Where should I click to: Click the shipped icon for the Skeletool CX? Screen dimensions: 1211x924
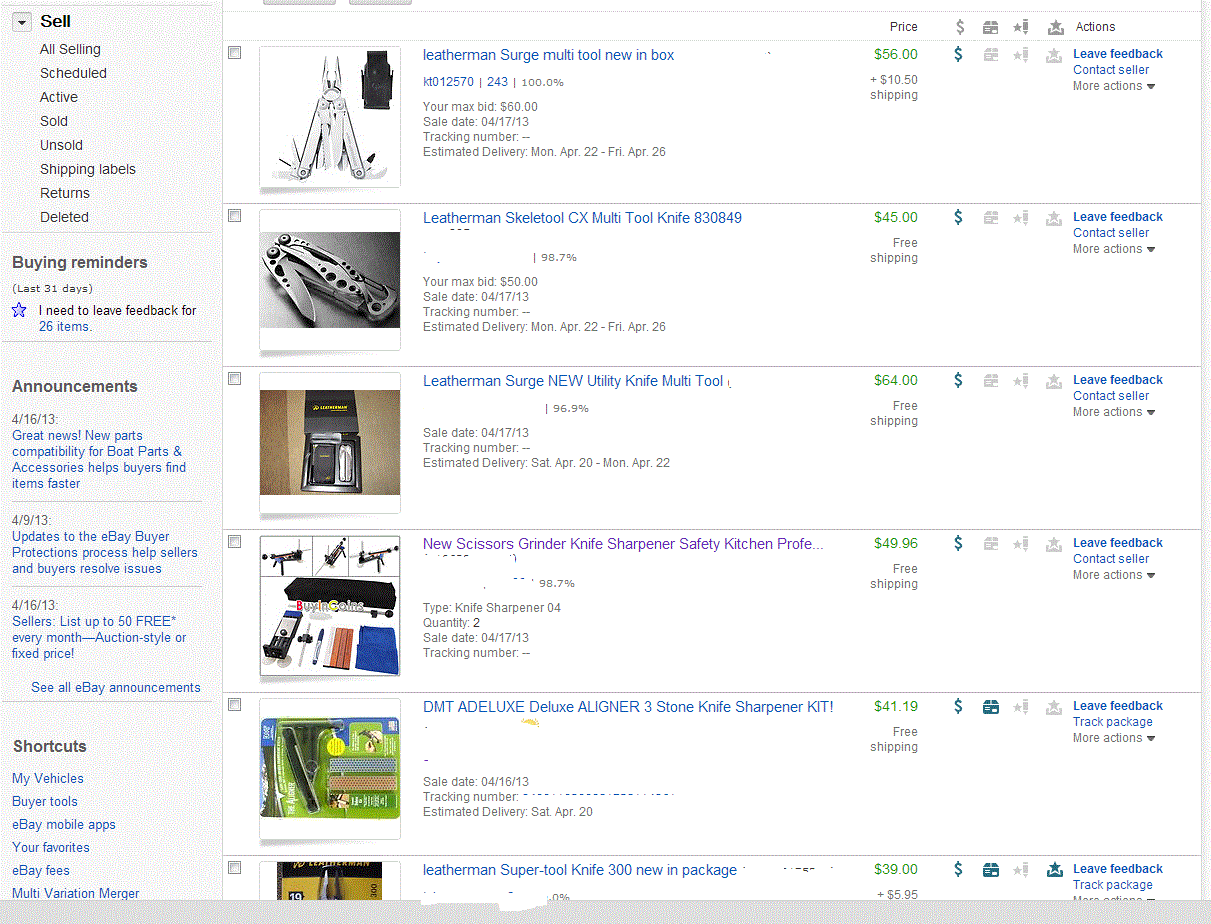(x=990, y=217)
